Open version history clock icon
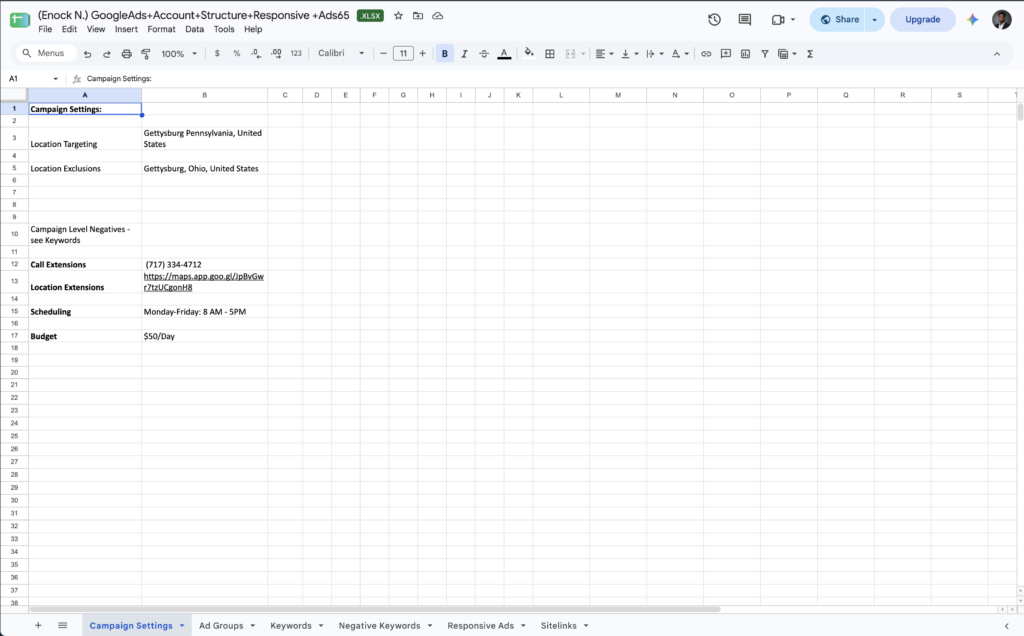The height and width of the screenshot is (636, 1024). [714, 20]
